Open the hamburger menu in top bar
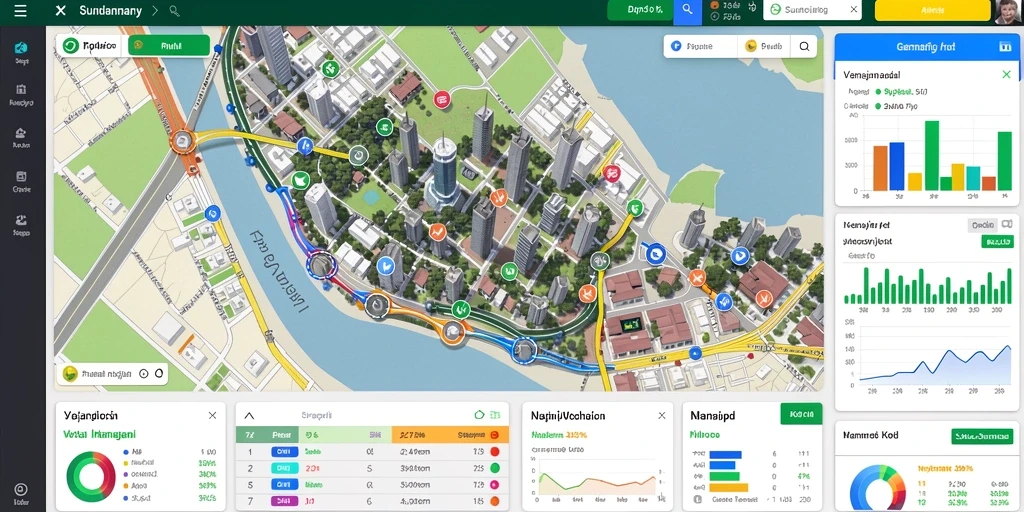The height and width of the screenshot is (512, 1024). [20, 10]
